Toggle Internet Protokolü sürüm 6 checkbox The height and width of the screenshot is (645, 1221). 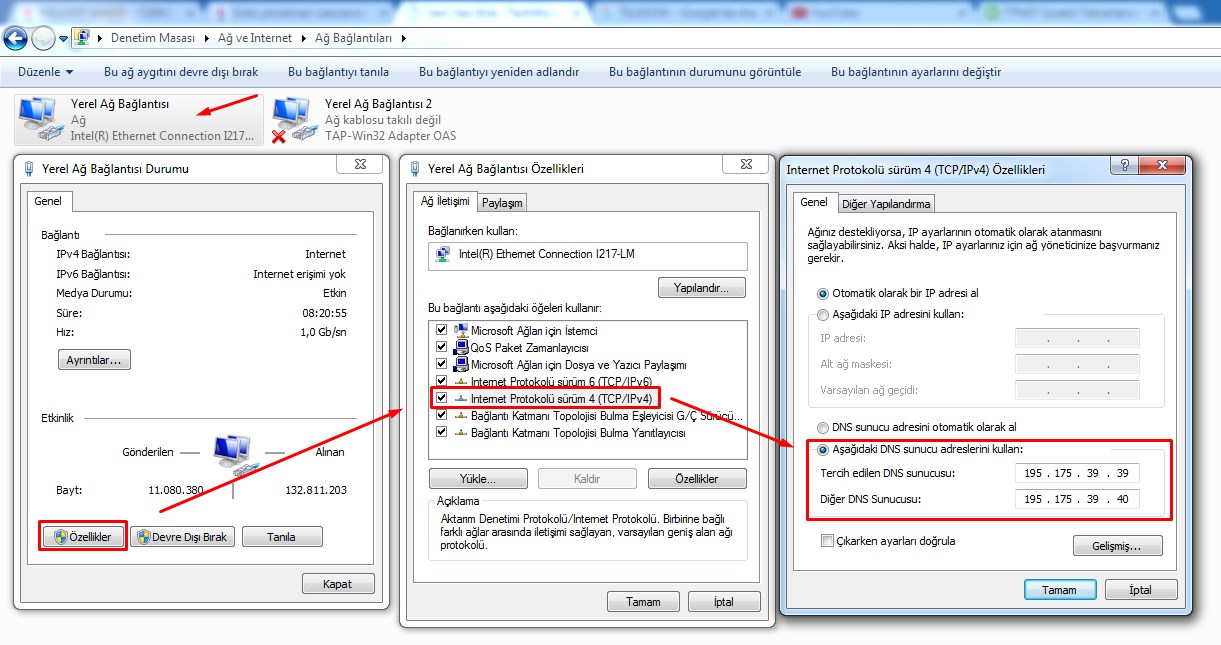click(x=441, y=381)
